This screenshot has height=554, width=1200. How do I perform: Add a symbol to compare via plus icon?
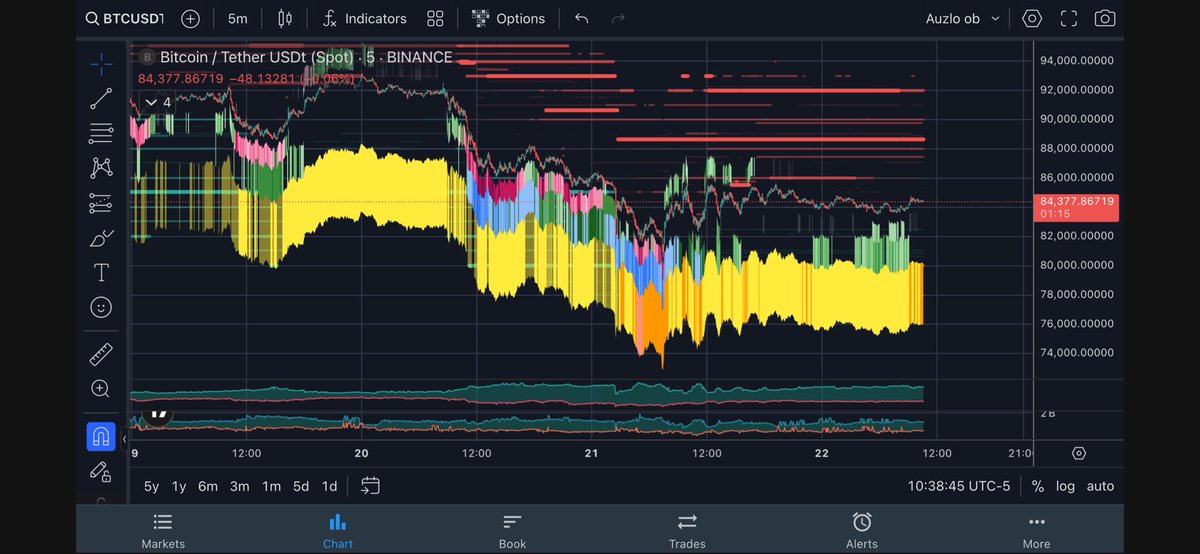(190, 18)
